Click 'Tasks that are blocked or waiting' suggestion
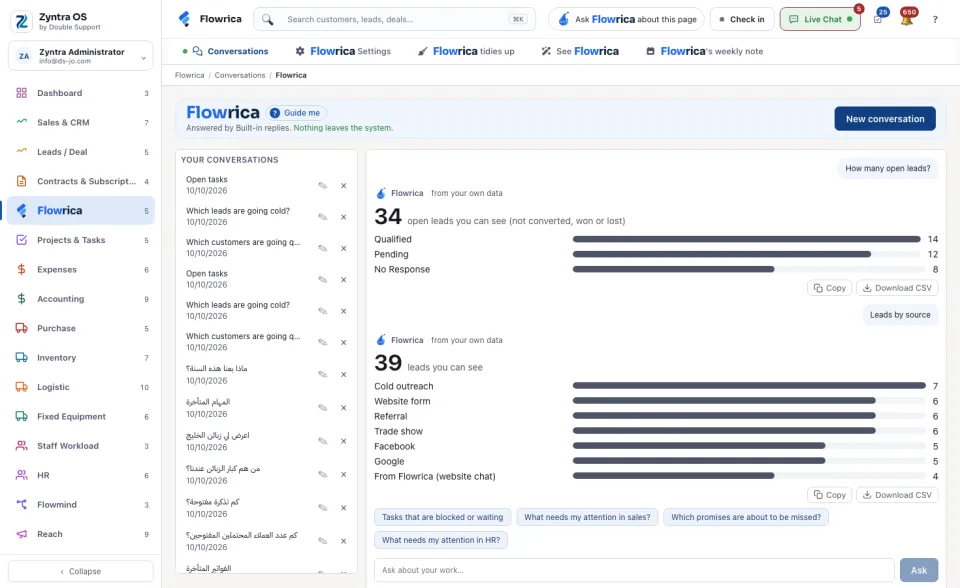Viewport: 960px width, 588px height. (443, 517)
